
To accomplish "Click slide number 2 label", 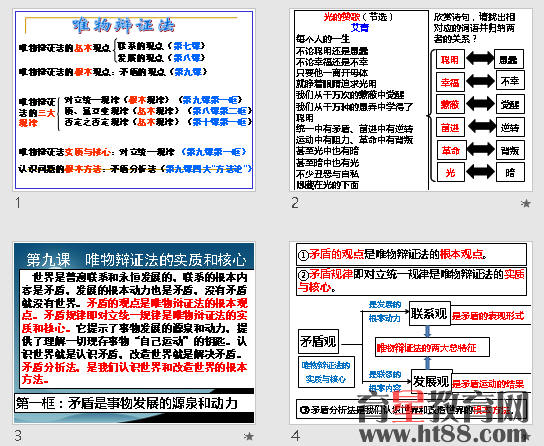I will (295, 203).
